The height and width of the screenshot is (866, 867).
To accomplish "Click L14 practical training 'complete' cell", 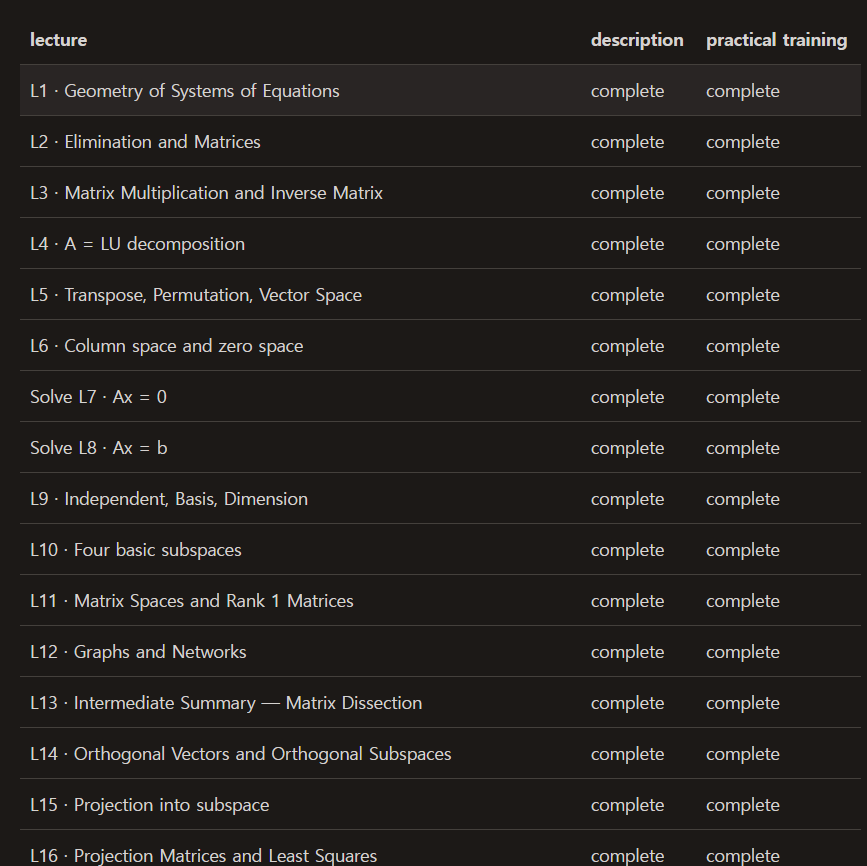I will click(x=743, y=753).
